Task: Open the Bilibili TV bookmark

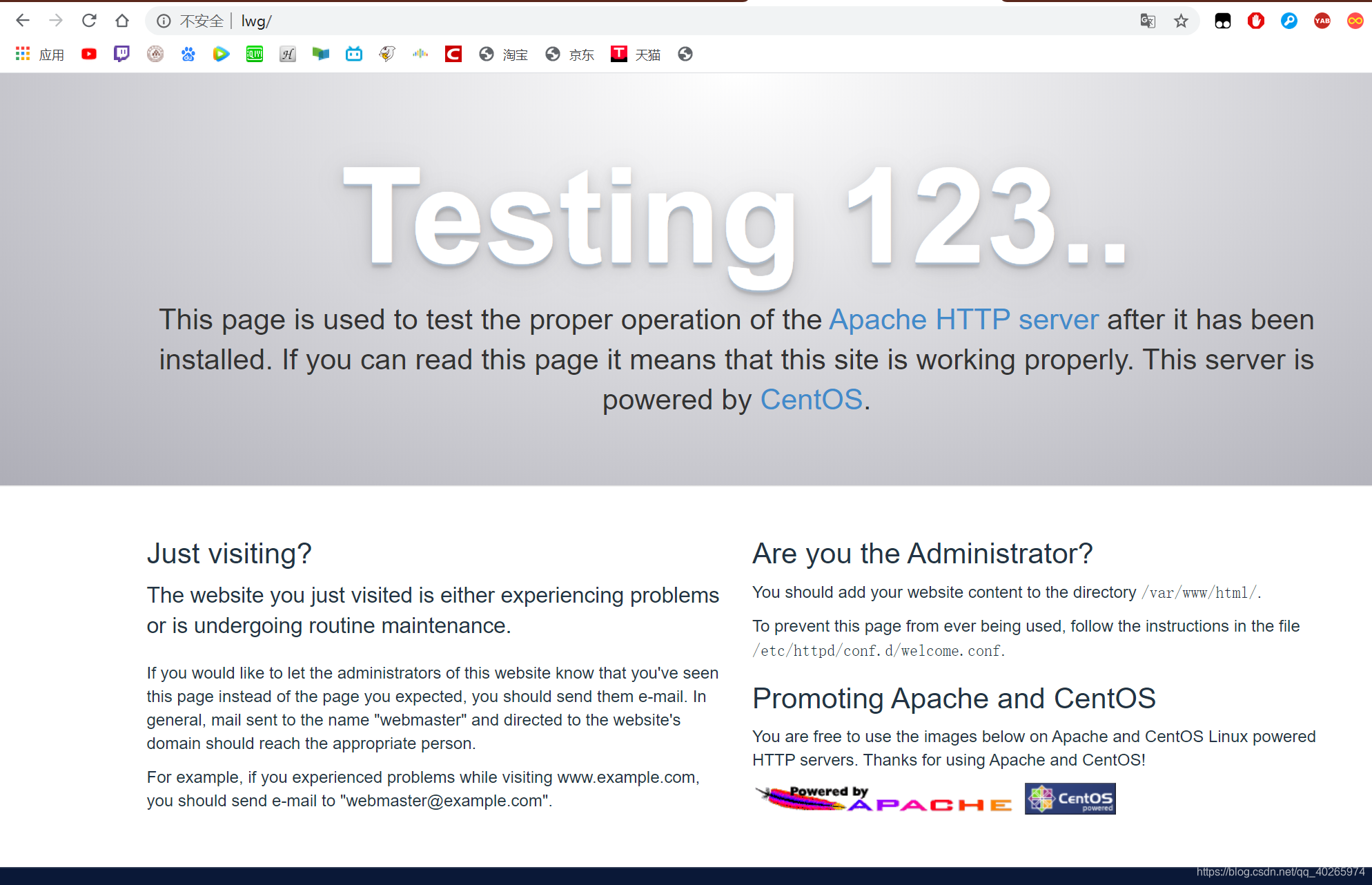Action: click(354, 54)
